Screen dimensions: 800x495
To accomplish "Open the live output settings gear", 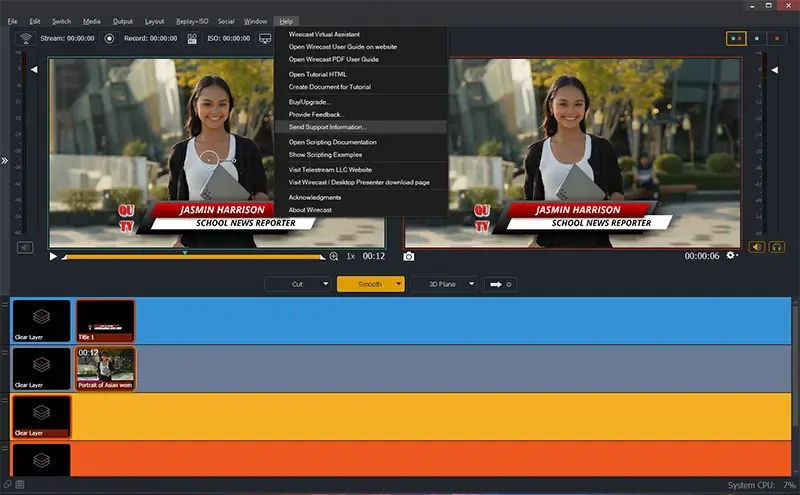I will click(x=731, y=255).
